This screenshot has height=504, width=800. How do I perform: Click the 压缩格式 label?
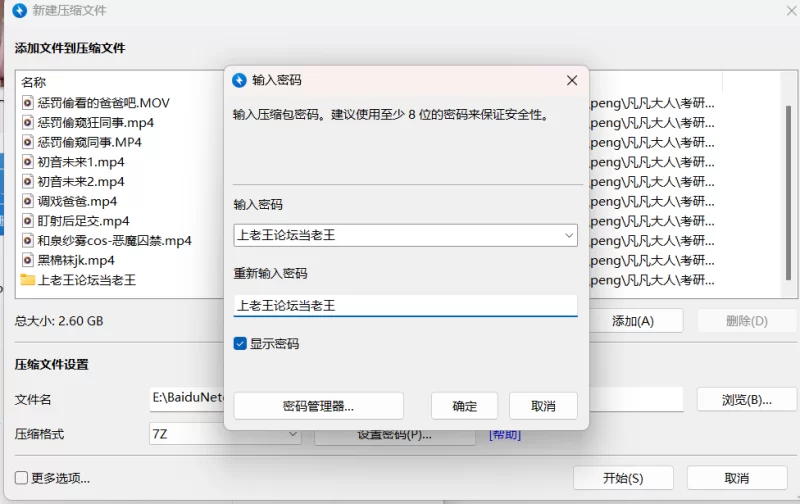coord(39,434)
